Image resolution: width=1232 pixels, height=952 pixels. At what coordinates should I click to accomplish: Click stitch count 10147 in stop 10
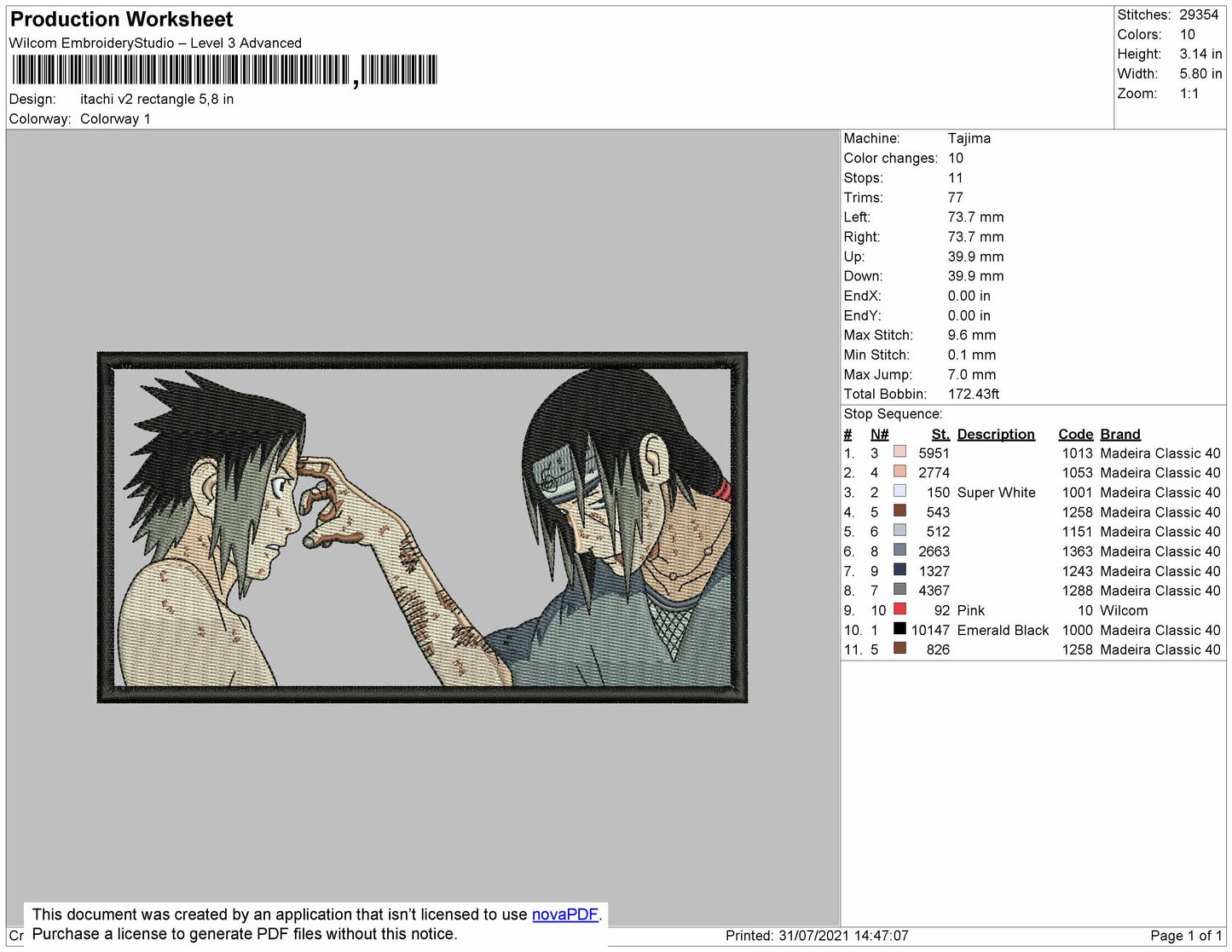pos(930,631)
